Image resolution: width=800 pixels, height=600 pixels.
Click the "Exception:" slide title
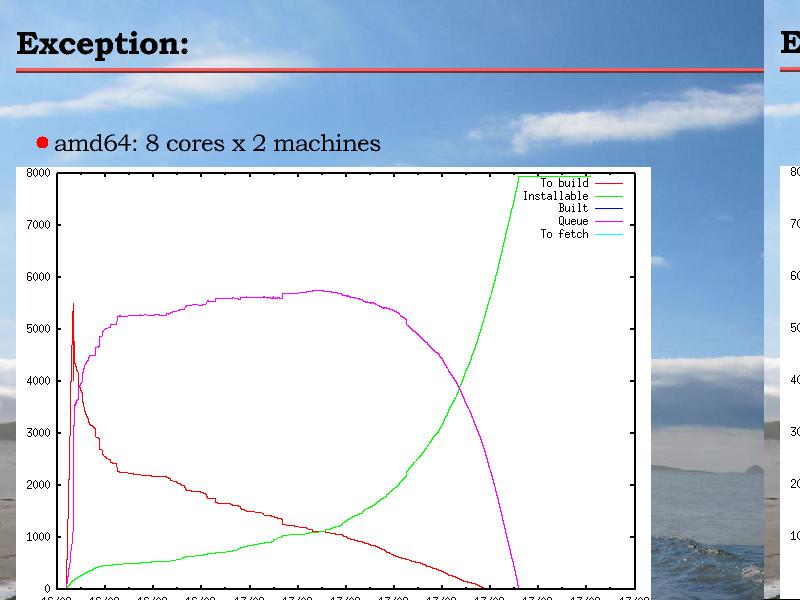[102, 45]
